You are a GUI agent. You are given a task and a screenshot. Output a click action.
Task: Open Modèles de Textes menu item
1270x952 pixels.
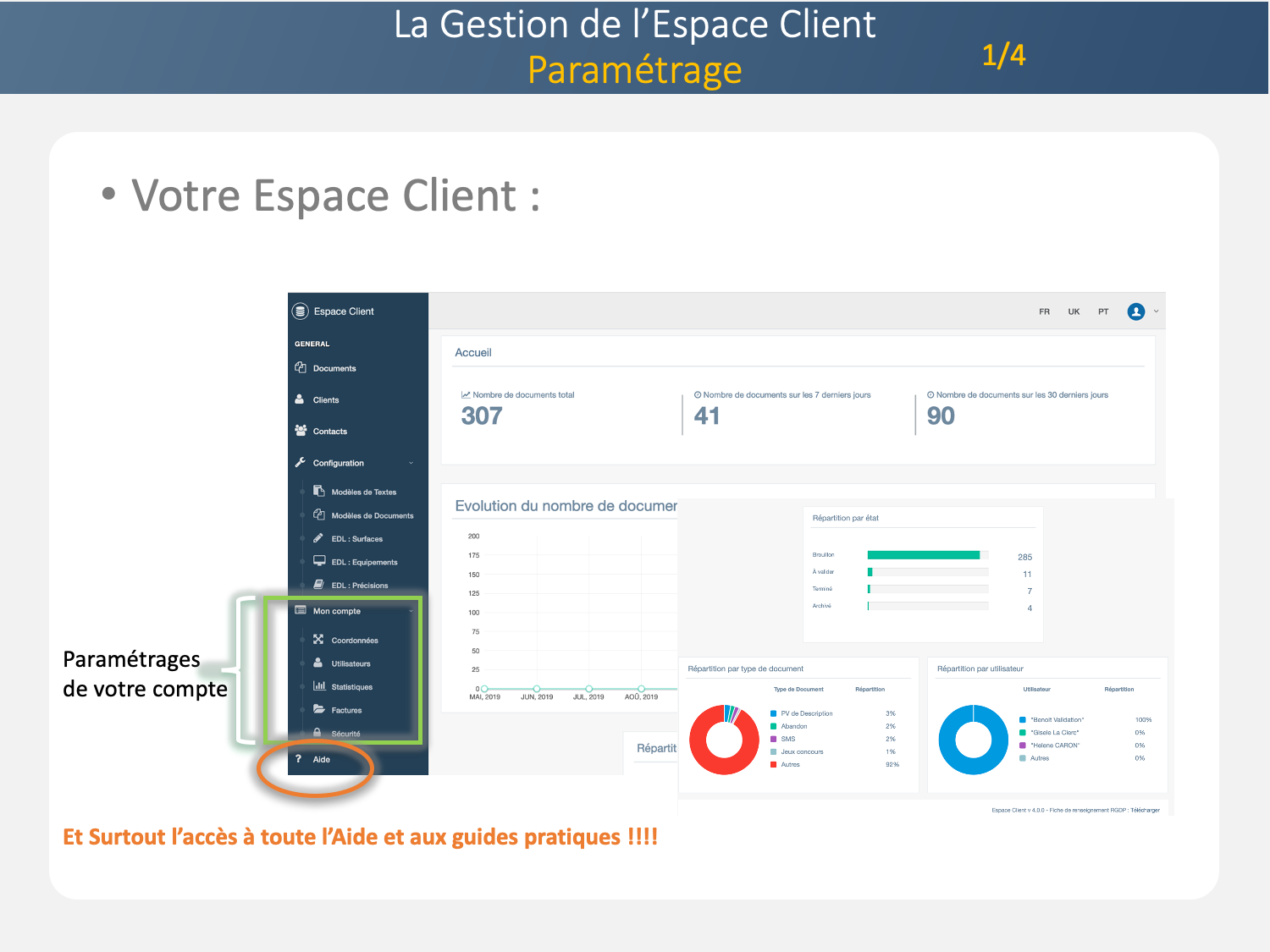coord(363,492)
